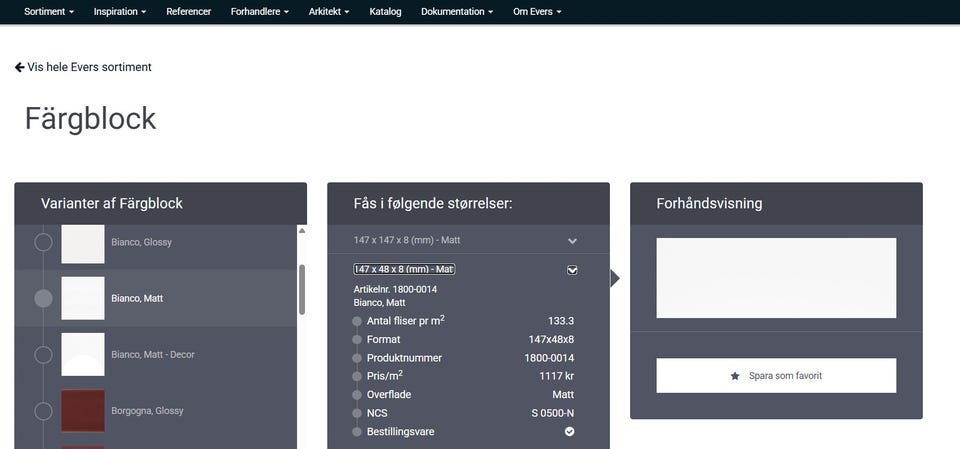Click the Bestillingsvare checkmark icon
The width and height of the screenshot is (960, 449).
tap(569, 432)
